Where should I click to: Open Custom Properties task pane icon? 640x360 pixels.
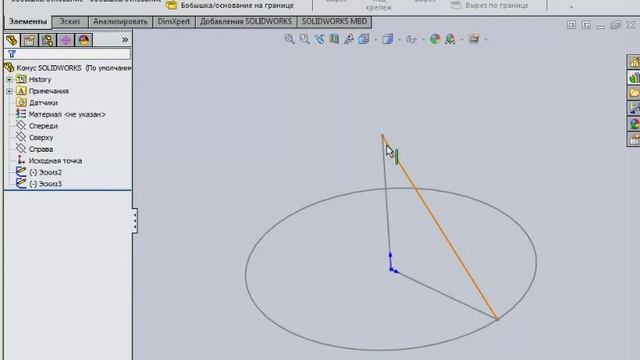(634, 140)
